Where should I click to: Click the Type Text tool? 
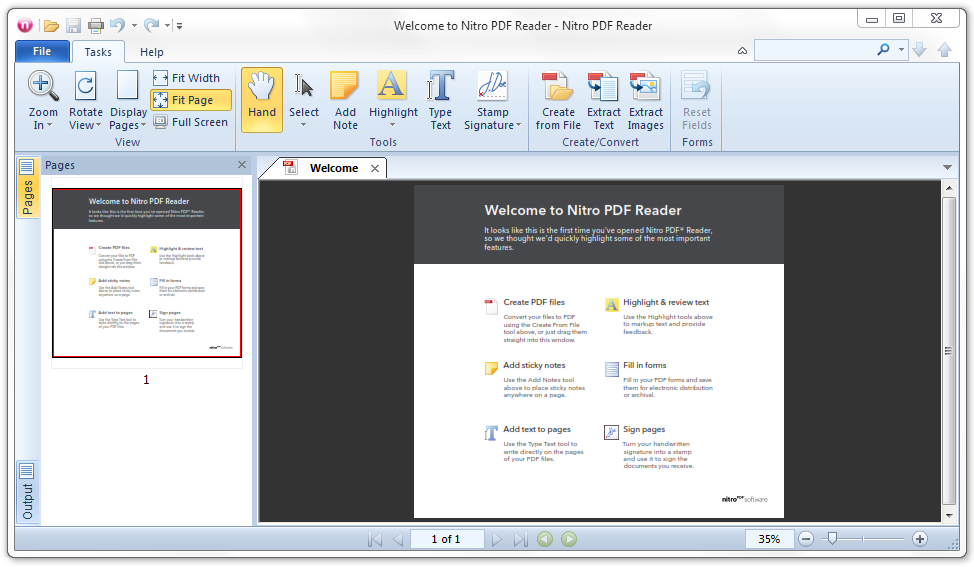pos(440,101)
